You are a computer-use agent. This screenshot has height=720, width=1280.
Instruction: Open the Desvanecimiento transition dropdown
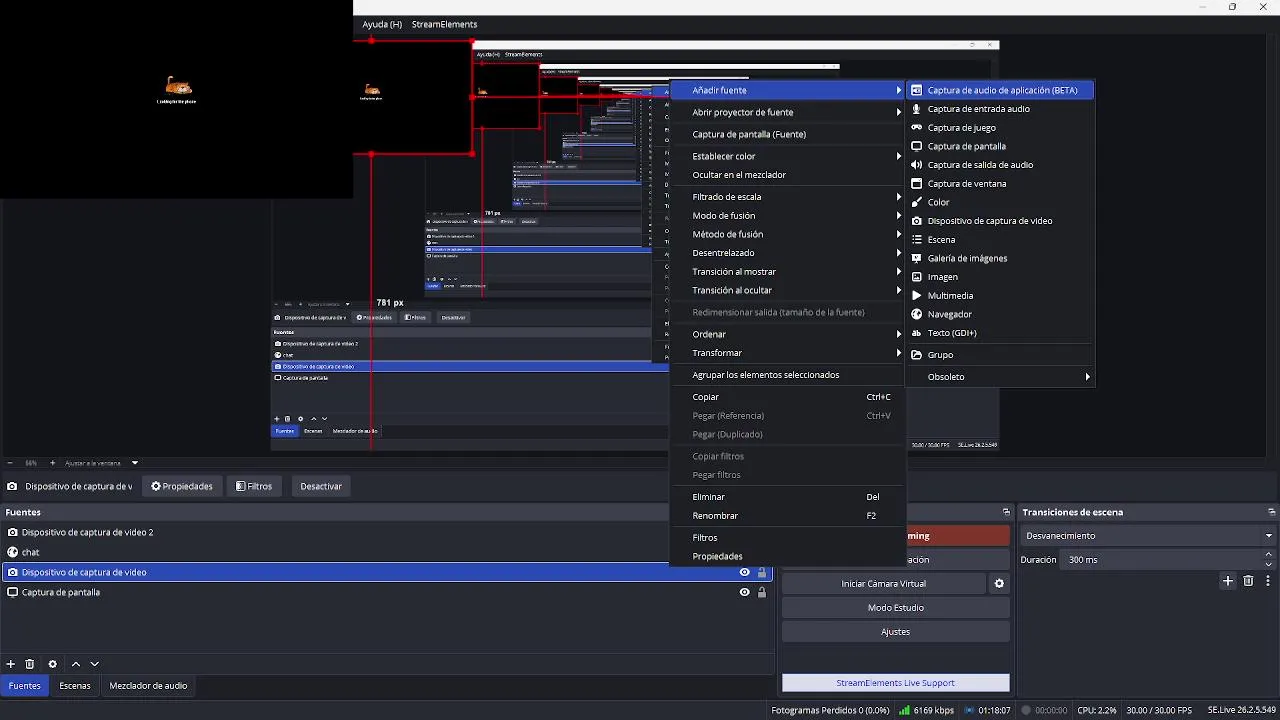(1148, 536)
